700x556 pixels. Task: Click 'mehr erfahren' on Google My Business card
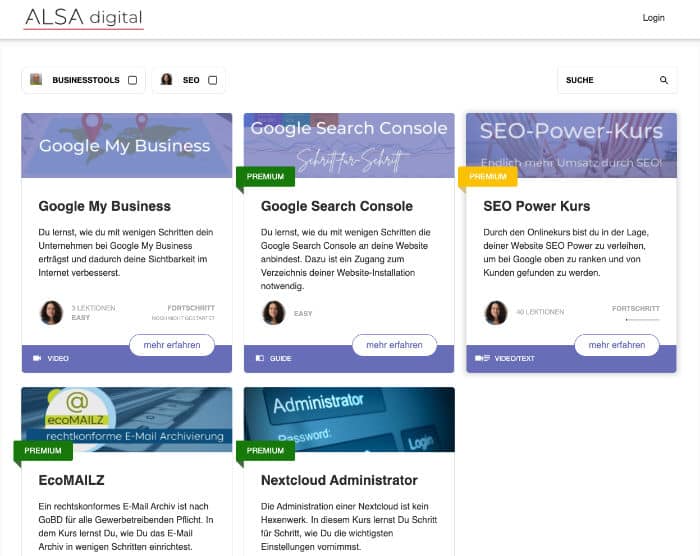coord(172,345)
